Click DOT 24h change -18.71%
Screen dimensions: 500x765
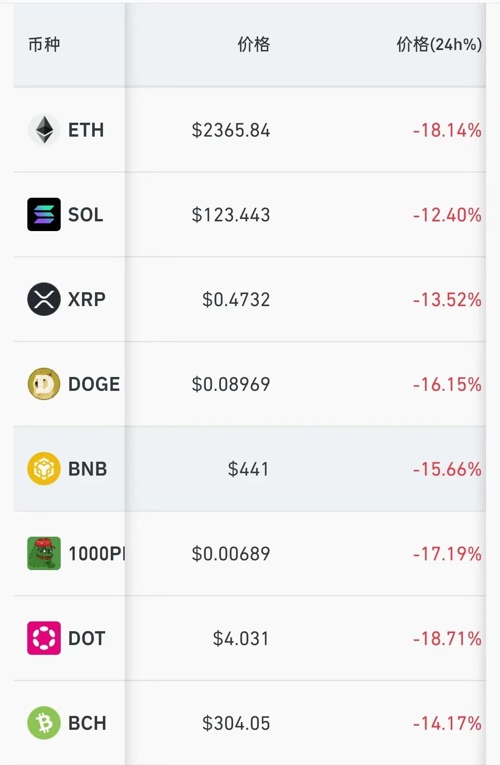(x=447, y=638)
